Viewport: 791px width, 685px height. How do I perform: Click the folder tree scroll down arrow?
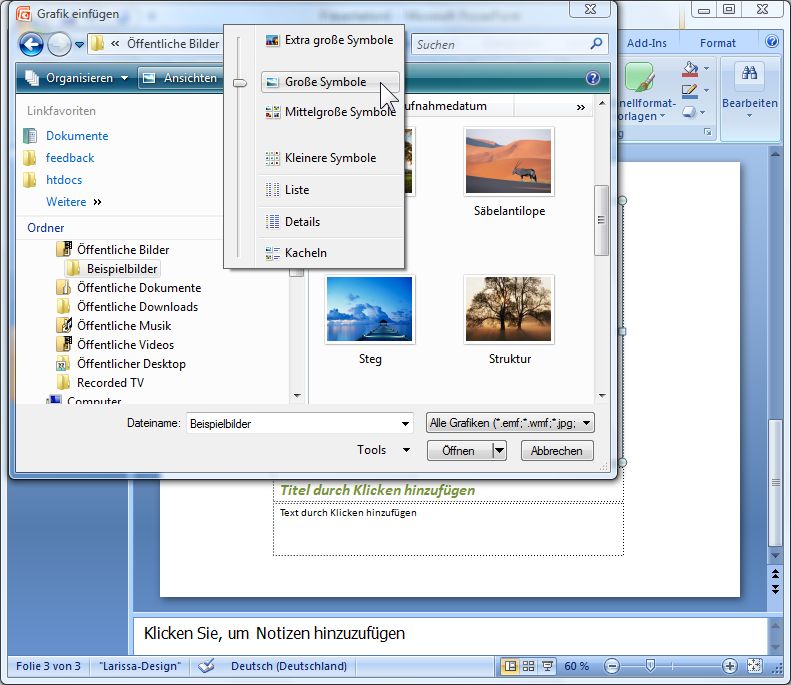(x=297, y=395)
